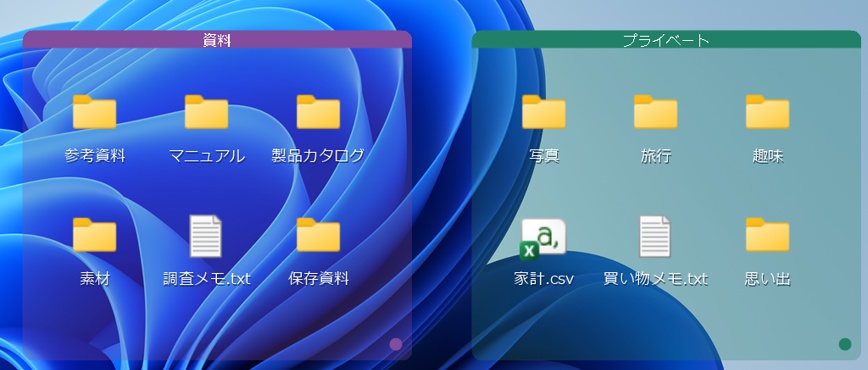Select the 家計.csv file name
This screenshot has height=370, width=868.
click(x=544, y=279)
